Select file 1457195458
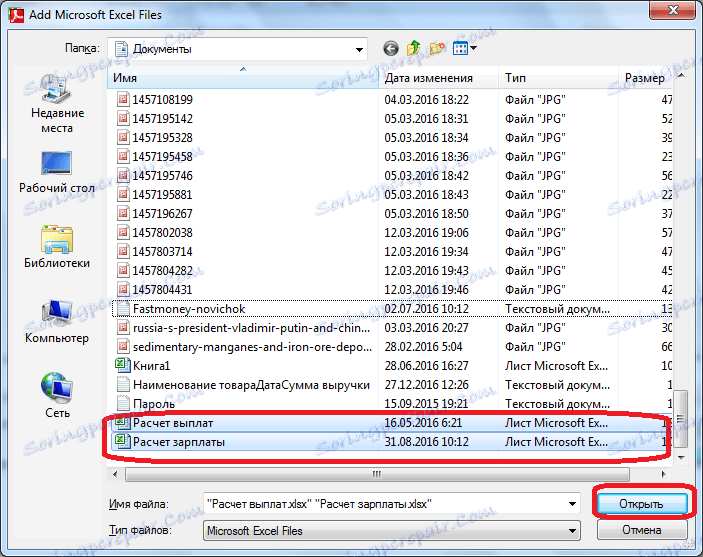 (x=162, y=157)
